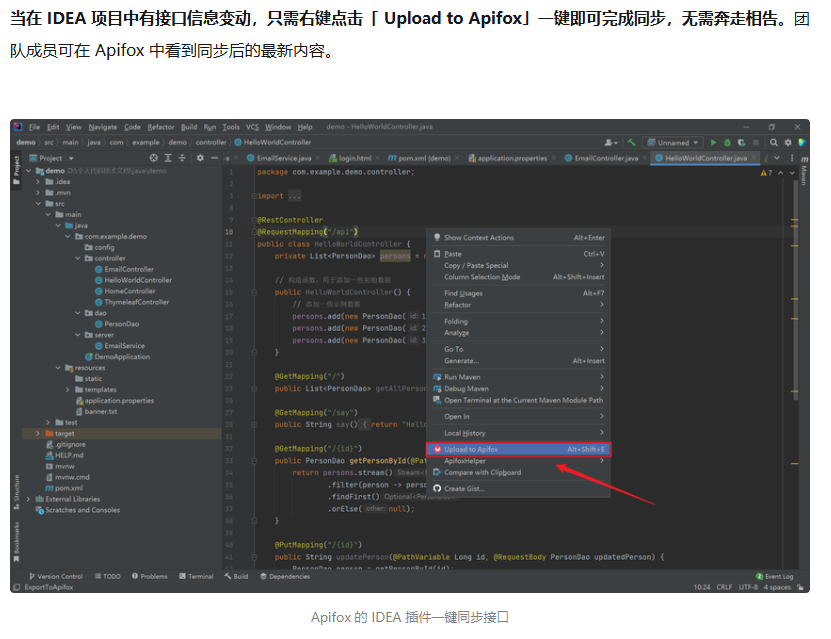The image size is (831, 639).
Task: Click the UTF-8 encoding status item
Action: pyautogui.click(x=748, y=587)
